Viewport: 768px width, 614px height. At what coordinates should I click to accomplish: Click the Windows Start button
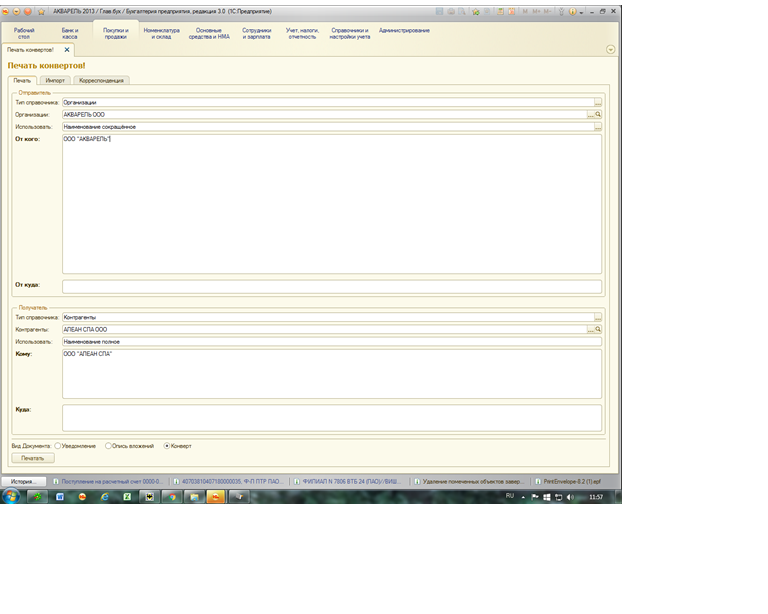[x=11, y=496]
